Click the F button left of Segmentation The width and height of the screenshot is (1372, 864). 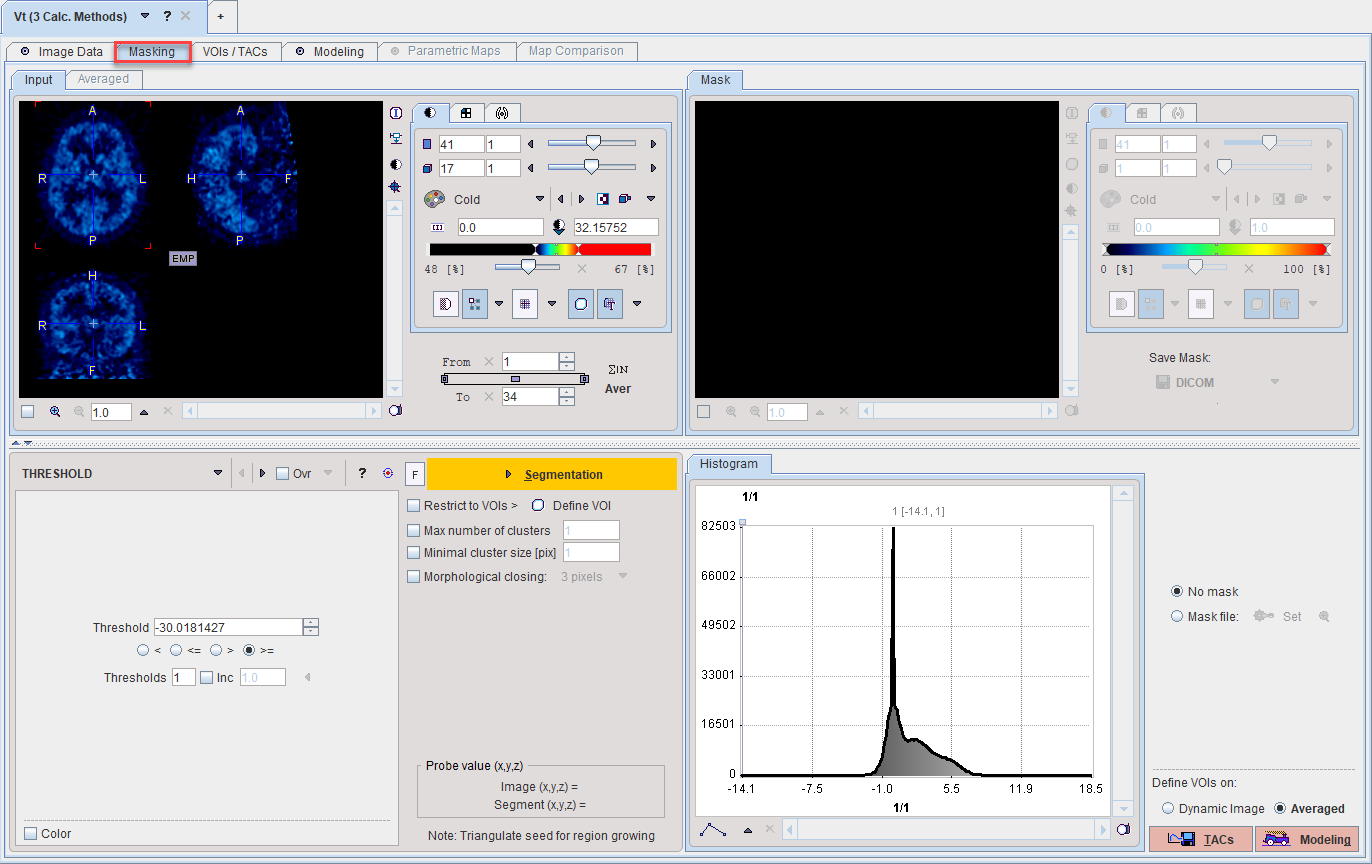414,474
